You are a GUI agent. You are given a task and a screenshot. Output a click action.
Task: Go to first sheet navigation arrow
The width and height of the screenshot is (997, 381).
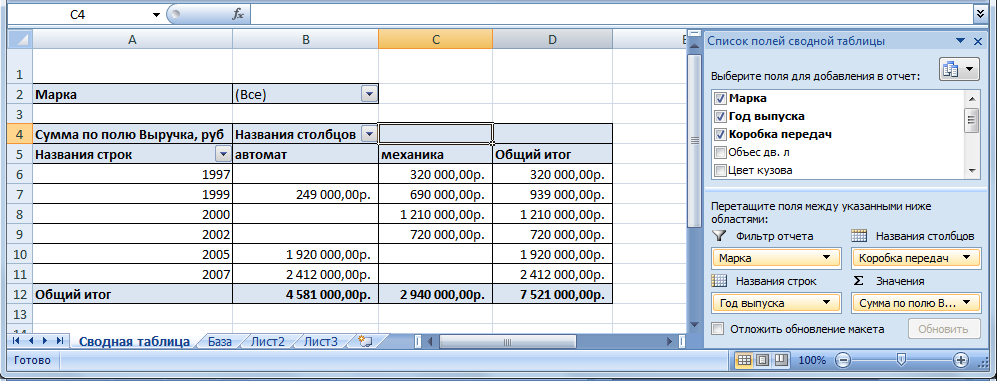click(17, 342)
